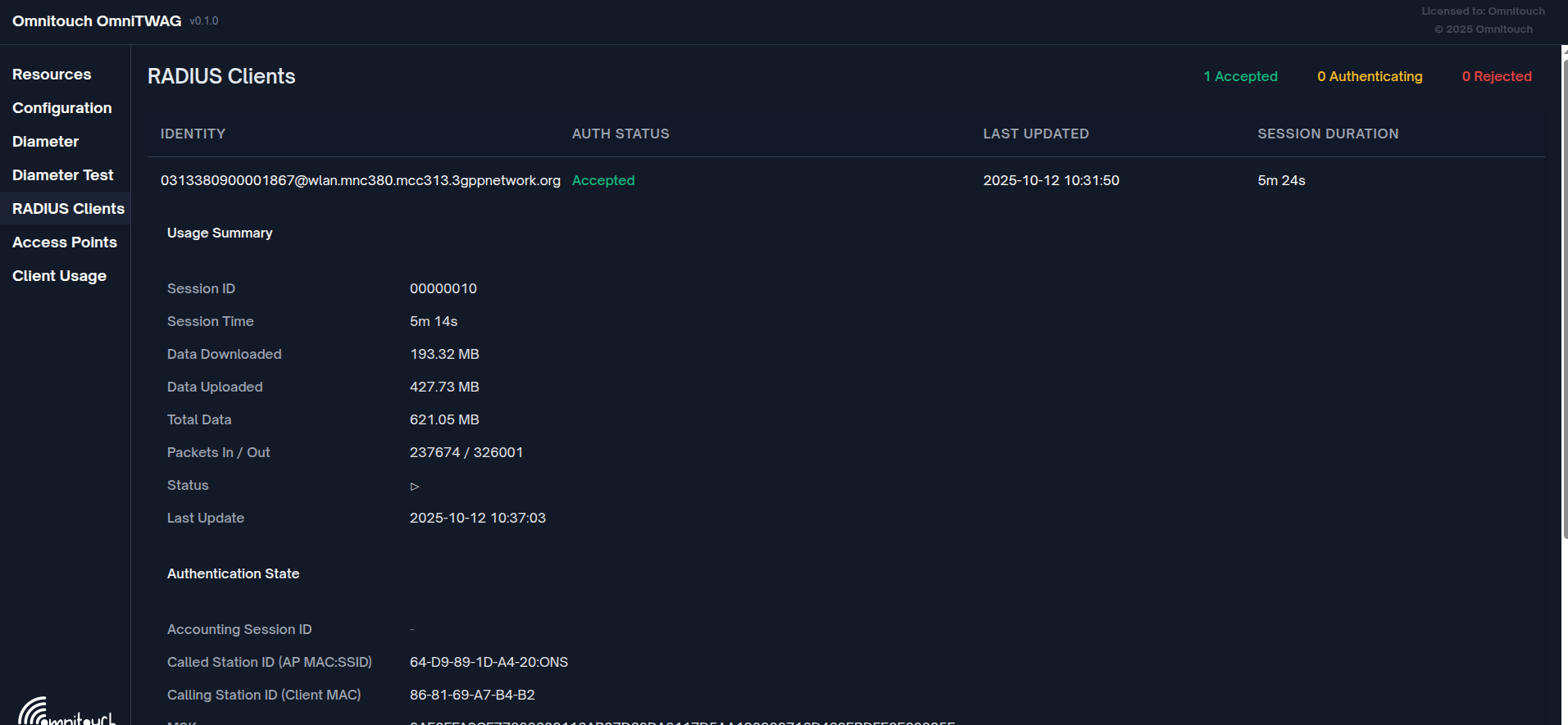Viewport: 1568px width, 725px height.
Task: Collapse the client row by its identity
Action: pyautogui.click(x=360, y=180)
